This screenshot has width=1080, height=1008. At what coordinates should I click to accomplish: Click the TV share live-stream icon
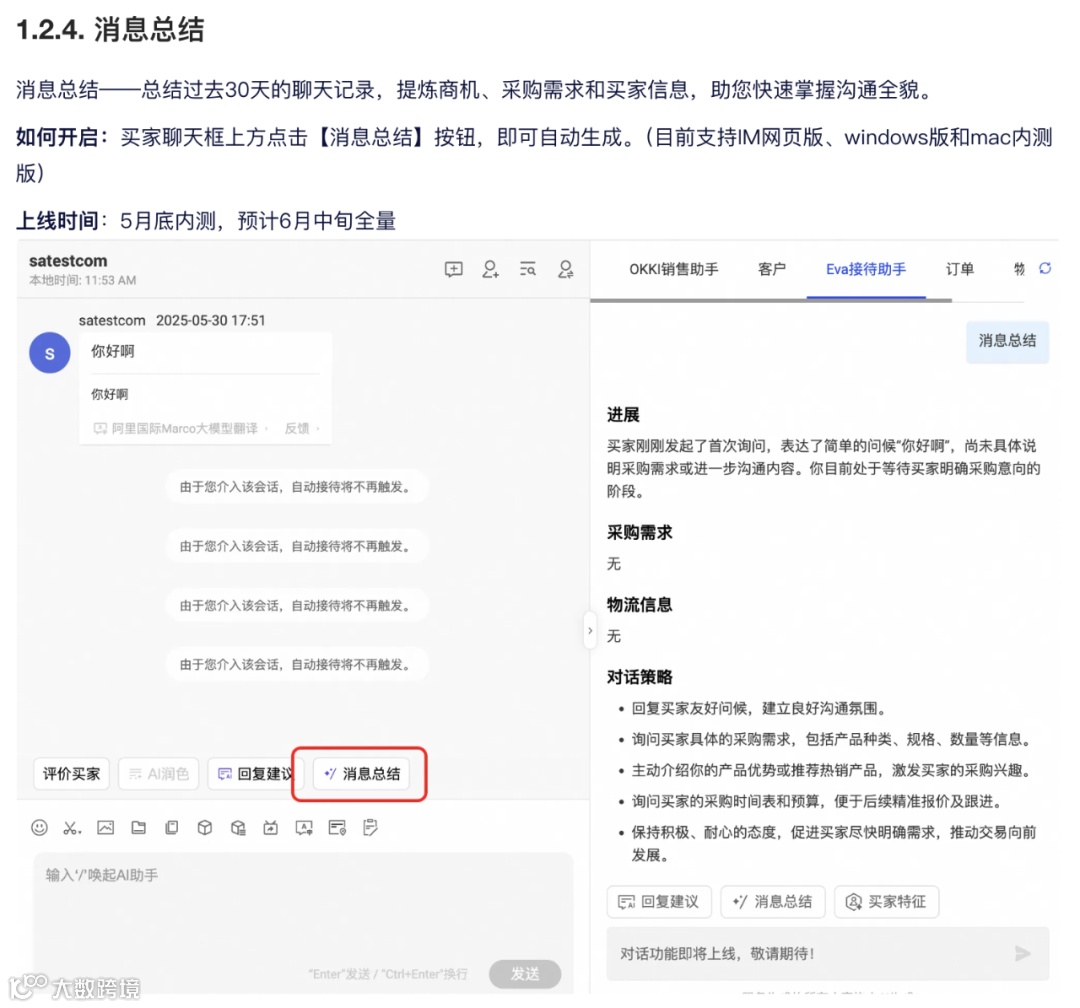coord(271,827)
